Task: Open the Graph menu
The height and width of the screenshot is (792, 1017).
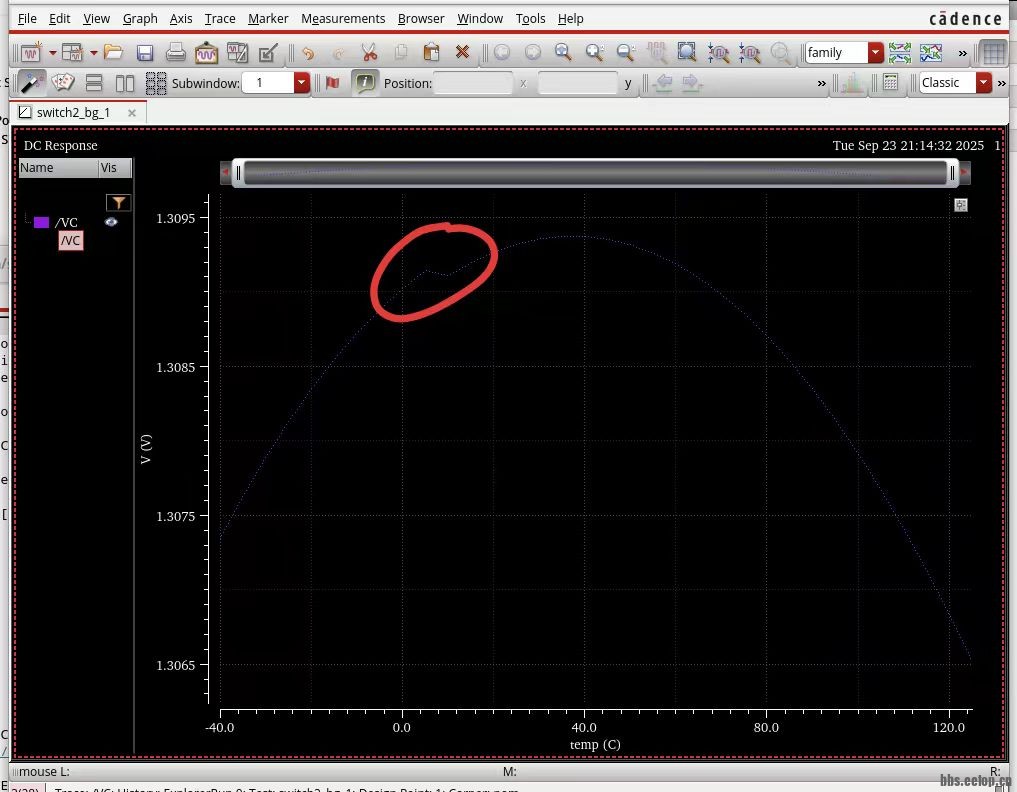Action: (140, 18)
